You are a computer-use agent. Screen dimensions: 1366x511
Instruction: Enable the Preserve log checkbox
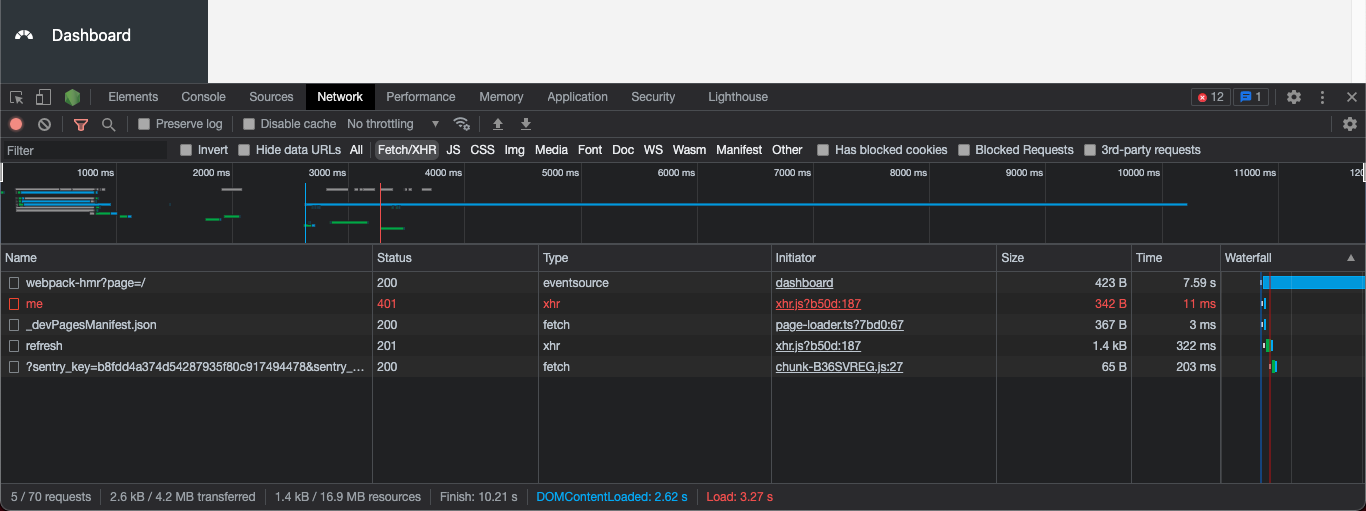click(144, 124)
